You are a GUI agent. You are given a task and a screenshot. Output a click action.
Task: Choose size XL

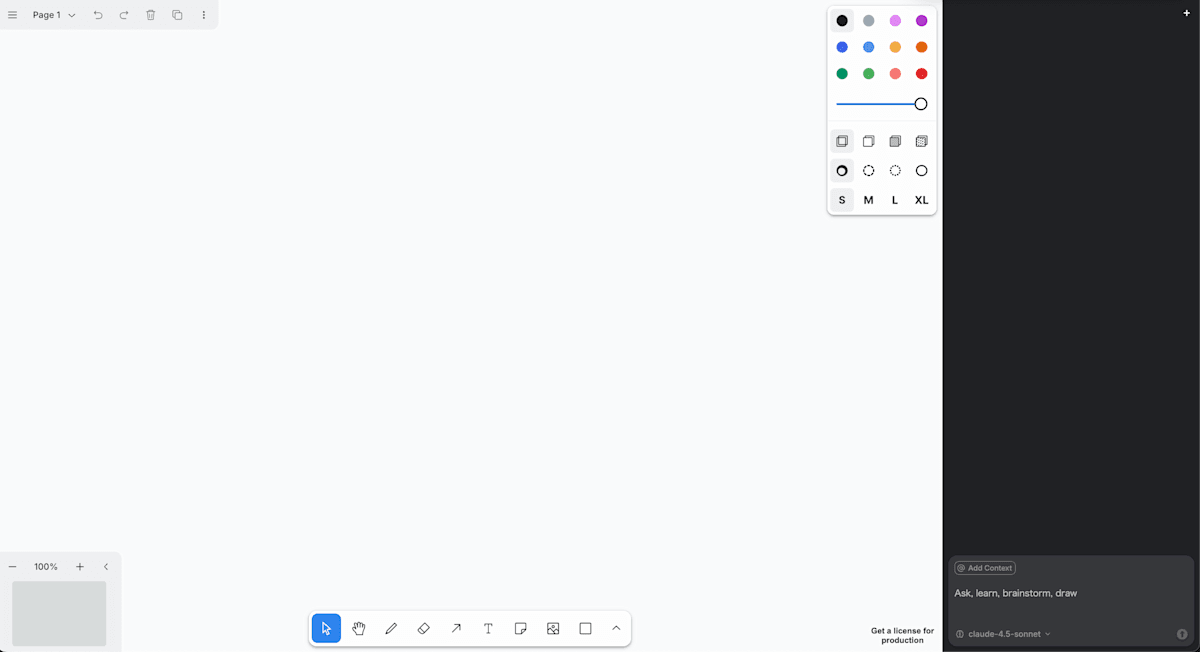(921, 200)
